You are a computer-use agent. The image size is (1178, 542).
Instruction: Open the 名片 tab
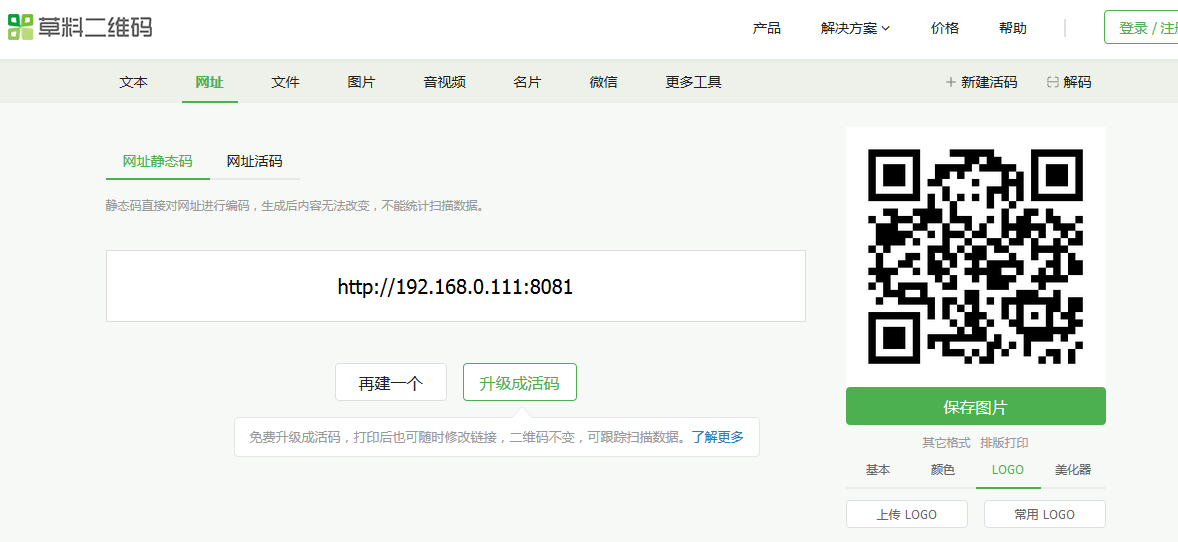527,82
